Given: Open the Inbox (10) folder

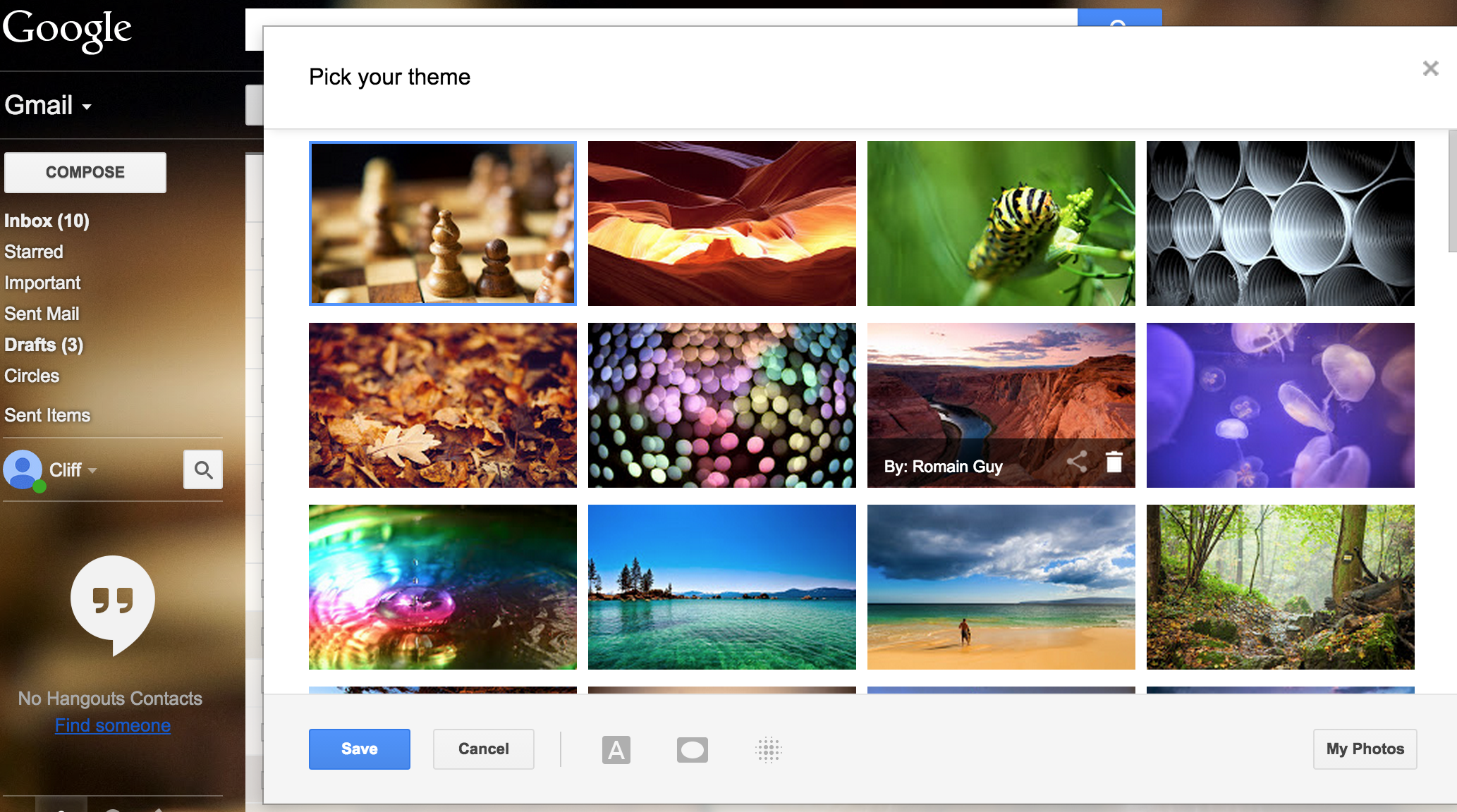Looking at the screenshot, I should pyautogui.click(x=47, y=221).
